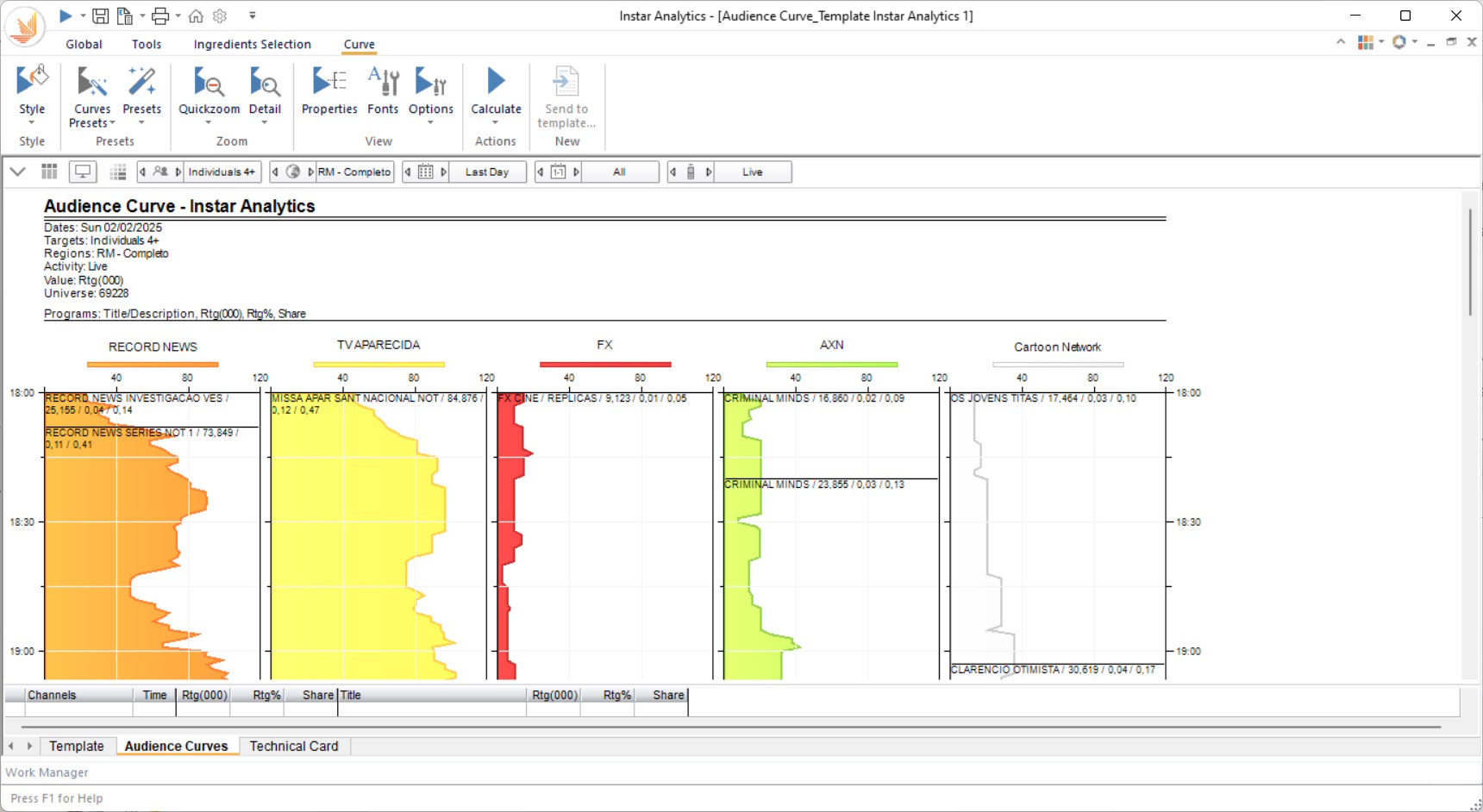The height and width of the screenshot is (812, 1483).
Task: Collapse the selector bar with the chevron
Action: click(17, 172)
